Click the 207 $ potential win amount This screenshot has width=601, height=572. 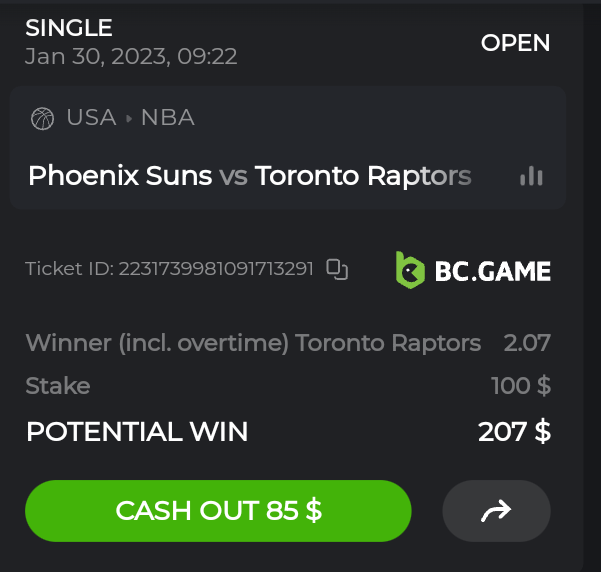(514, 432)
